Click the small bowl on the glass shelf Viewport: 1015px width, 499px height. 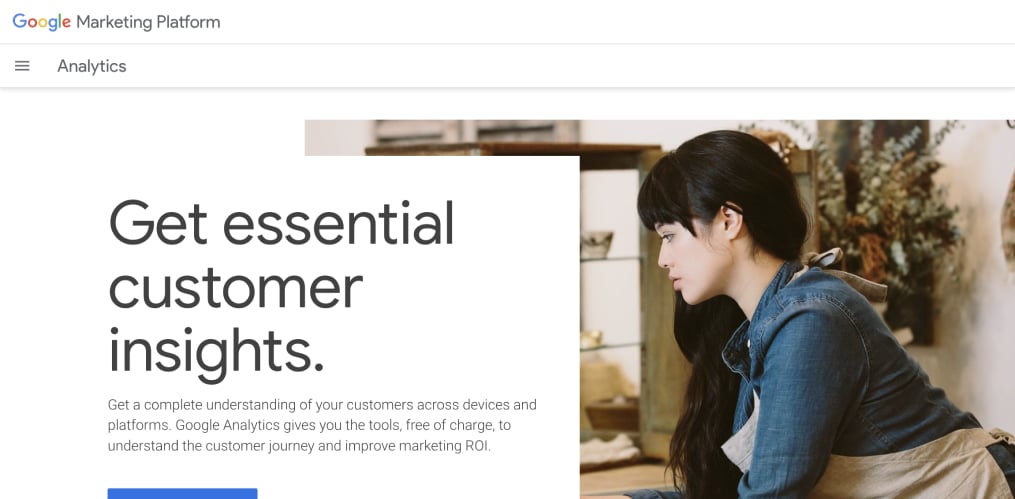point(596,245)
